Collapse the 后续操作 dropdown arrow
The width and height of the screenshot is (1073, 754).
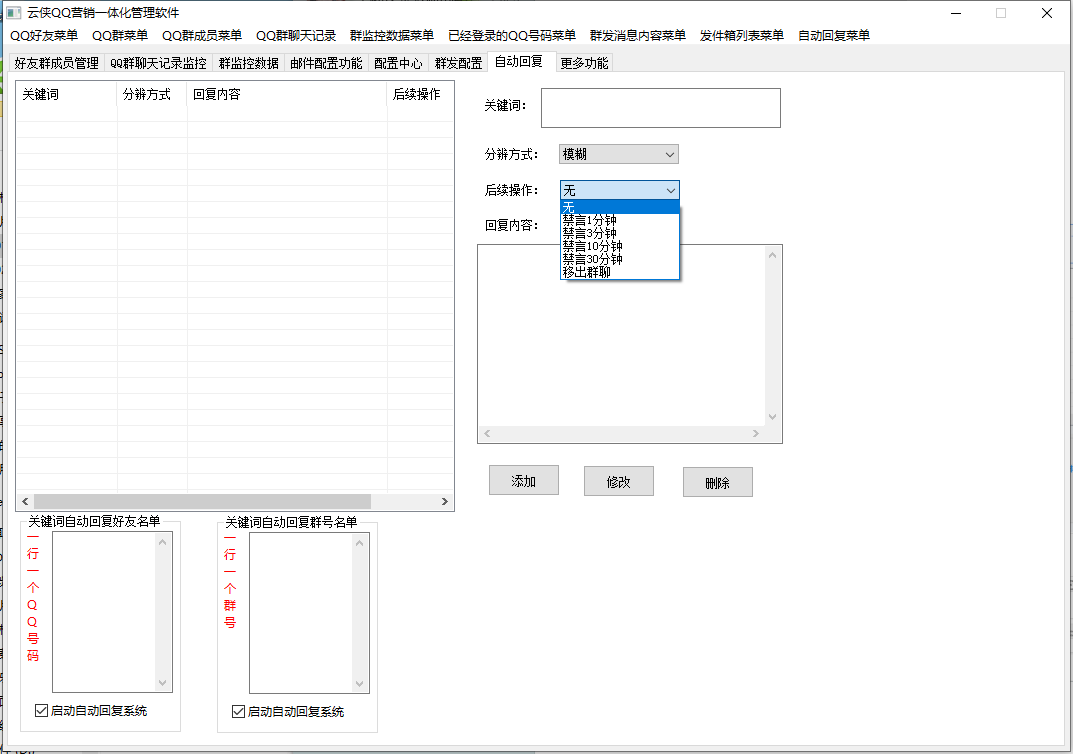coord(671,190)
